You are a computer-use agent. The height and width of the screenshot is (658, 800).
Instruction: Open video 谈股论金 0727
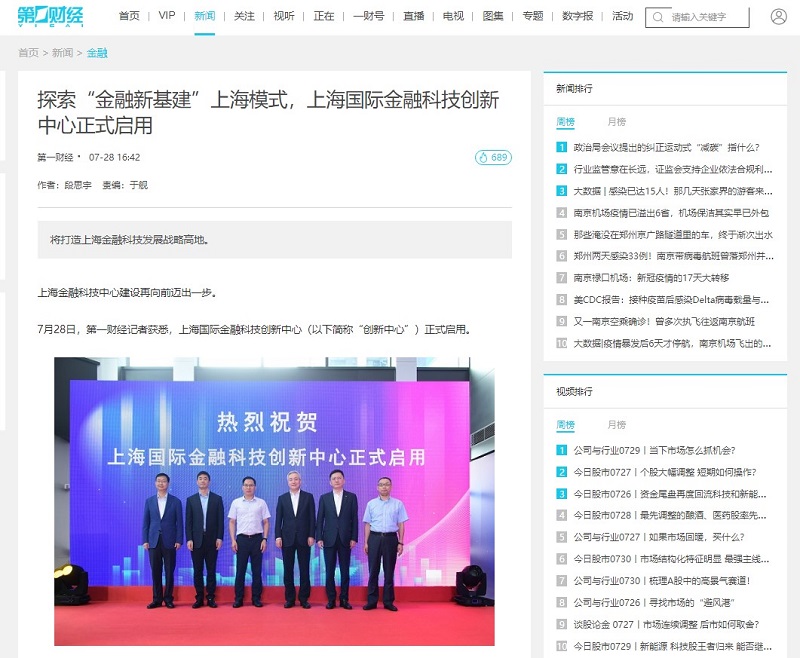pyautogui.click(x=666, y=624)
